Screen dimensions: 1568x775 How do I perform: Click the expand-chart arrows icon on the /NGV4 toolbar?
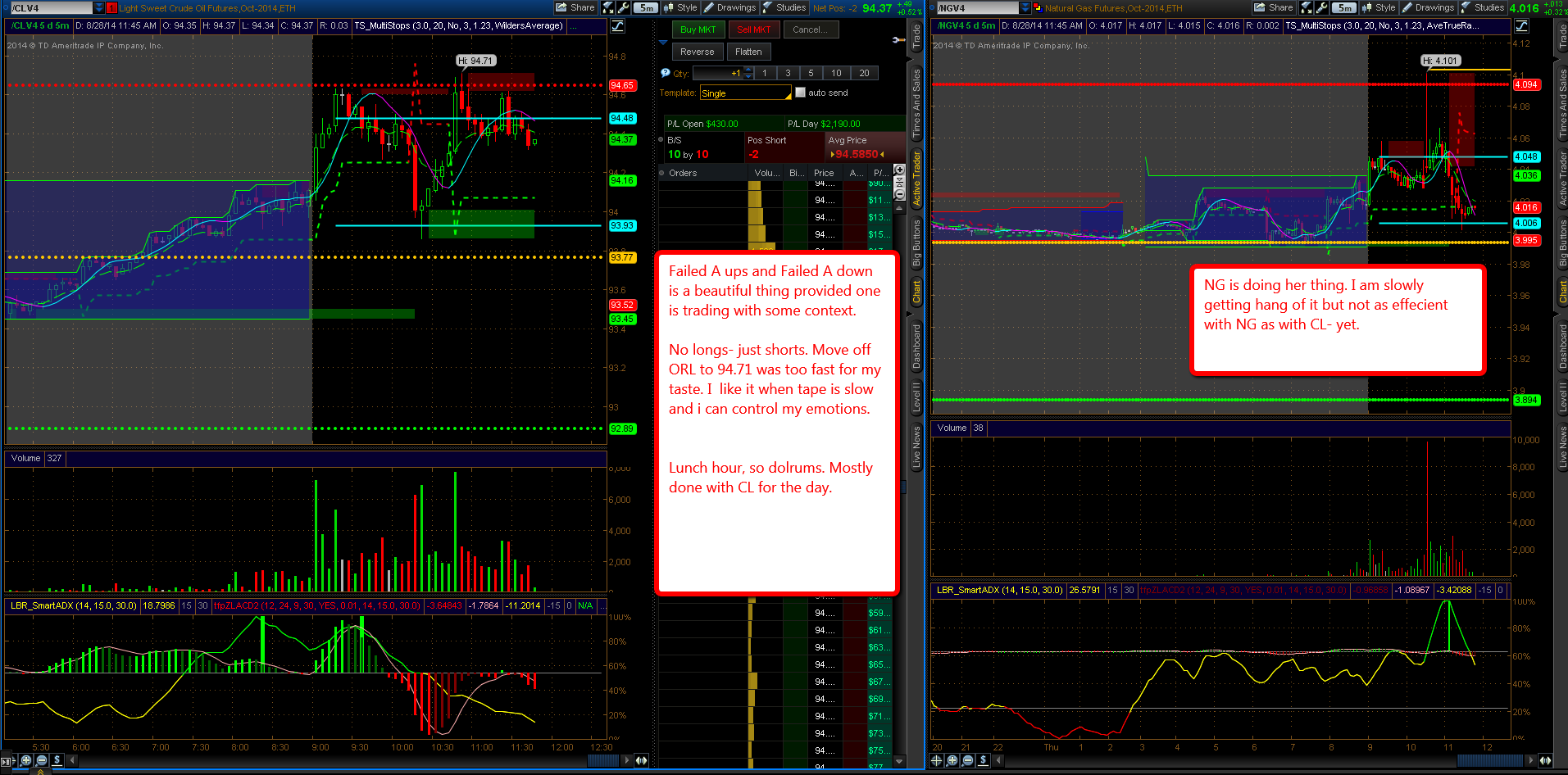point(1307,7)
